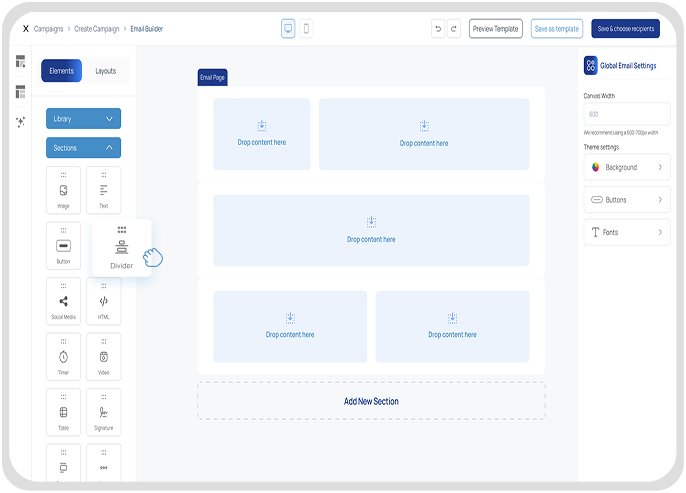Pick the Text element

[x=104, y=190]
